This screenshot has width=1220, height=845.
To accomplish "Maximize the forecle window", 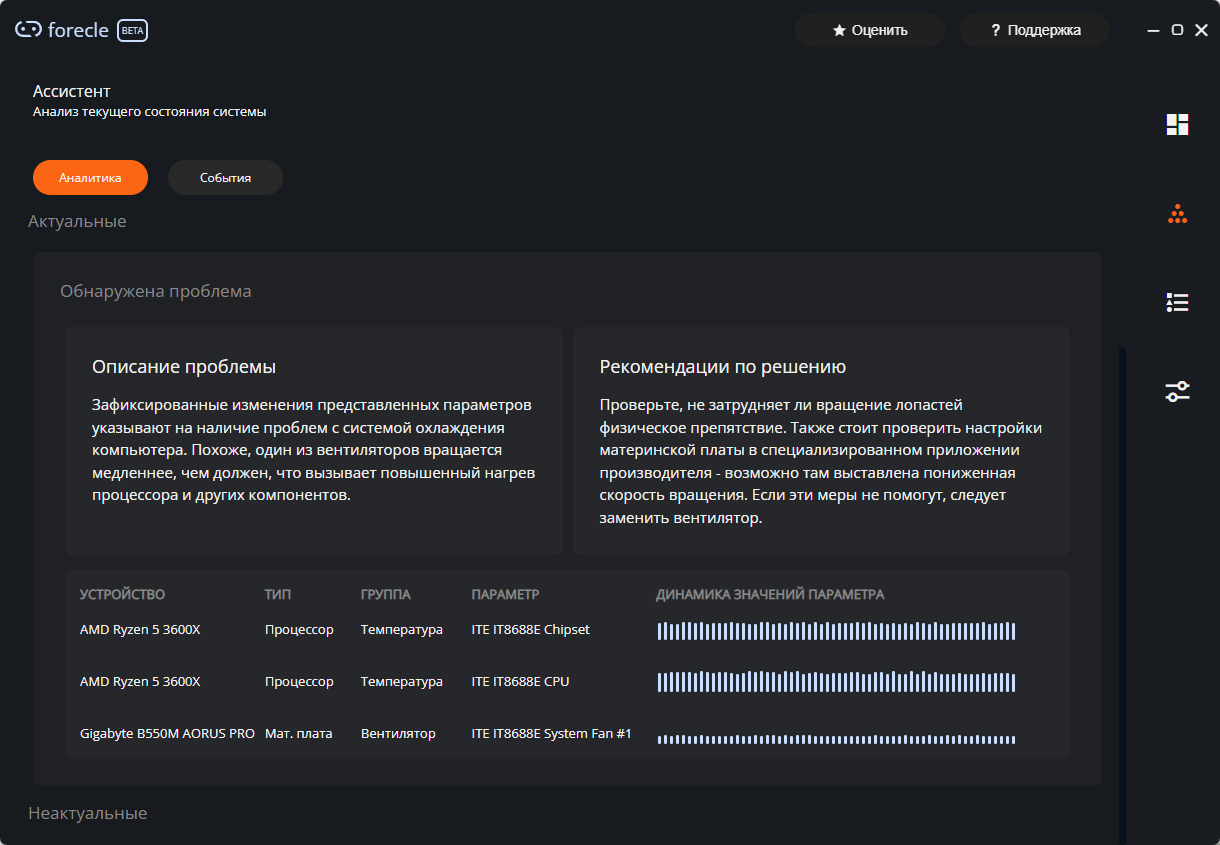I will 1177,30.
